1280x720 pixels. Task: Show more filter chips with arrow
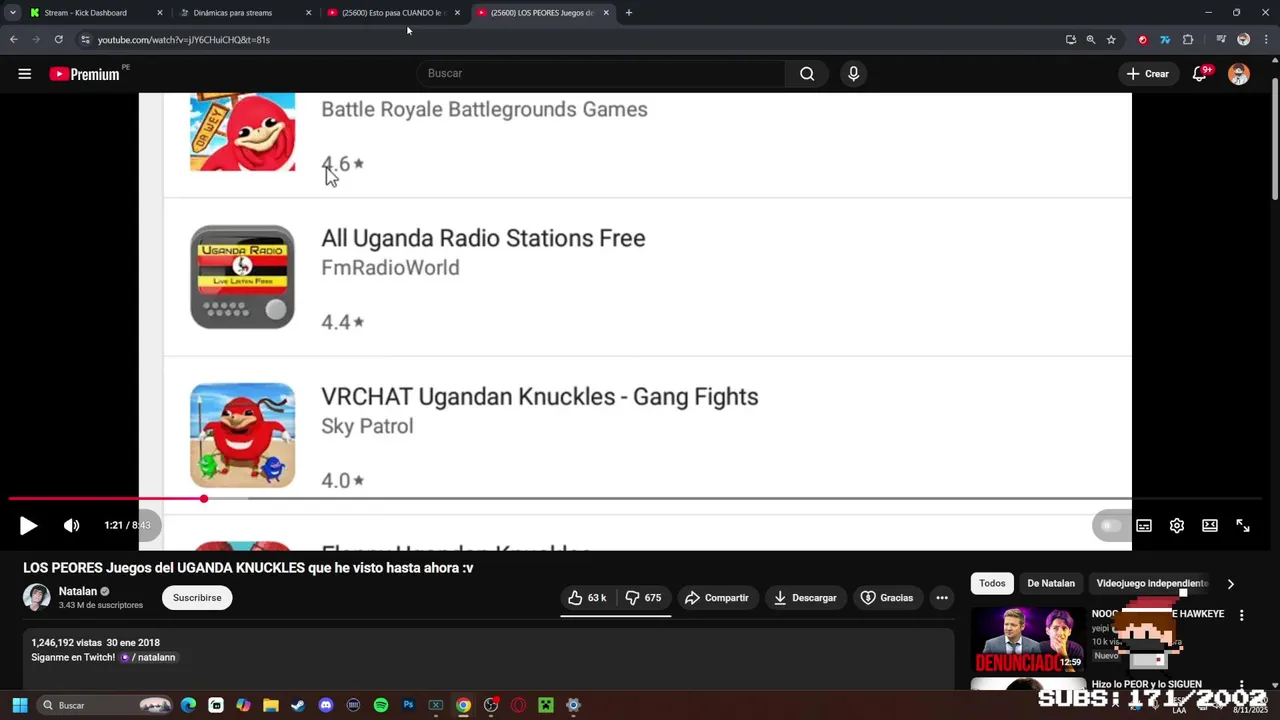click(1231, 584)
